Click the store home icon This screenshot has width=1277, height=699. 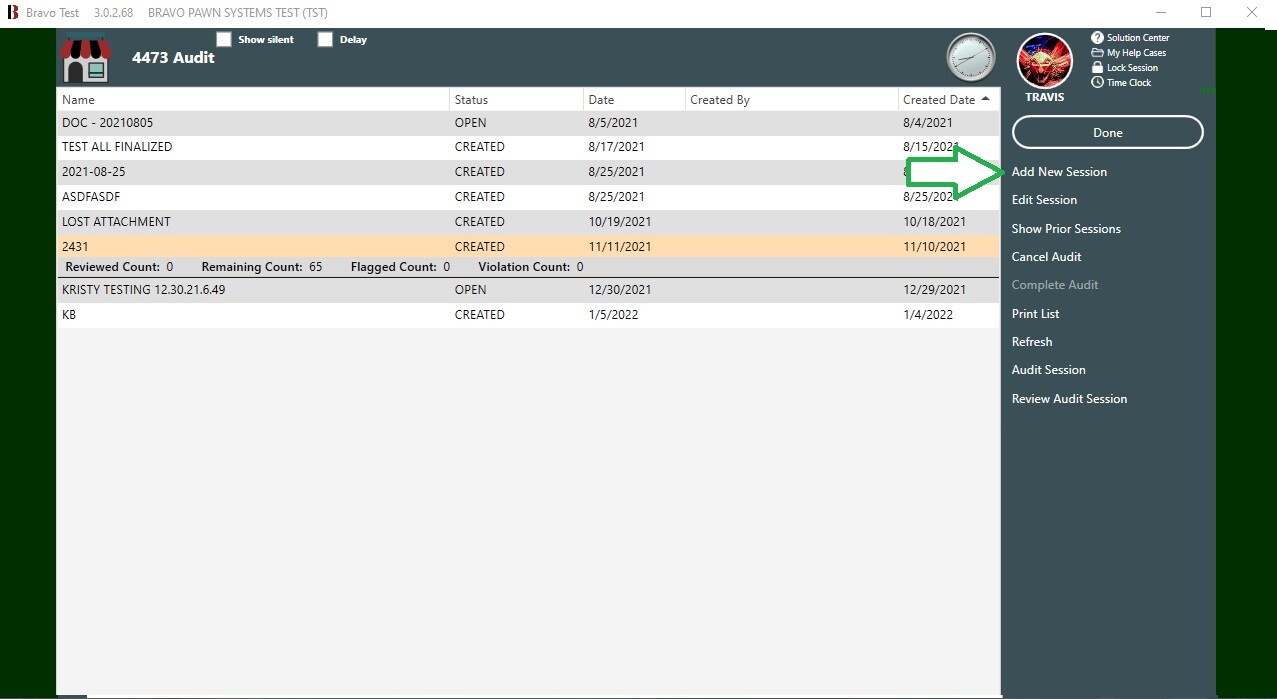[x=85, y=59]
